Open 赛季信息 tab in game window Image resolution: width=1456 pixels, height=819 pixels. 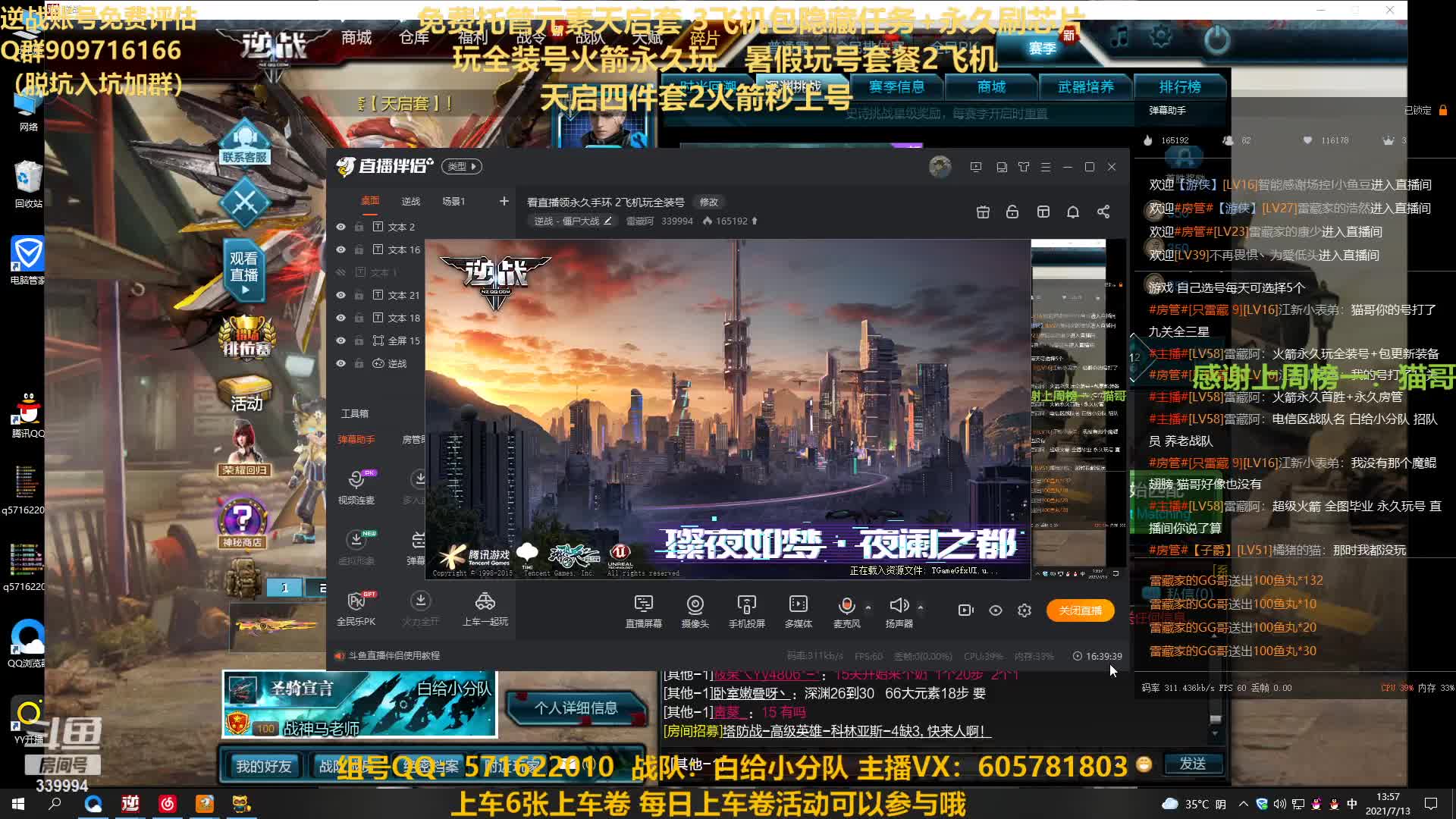tap(896, 86)
